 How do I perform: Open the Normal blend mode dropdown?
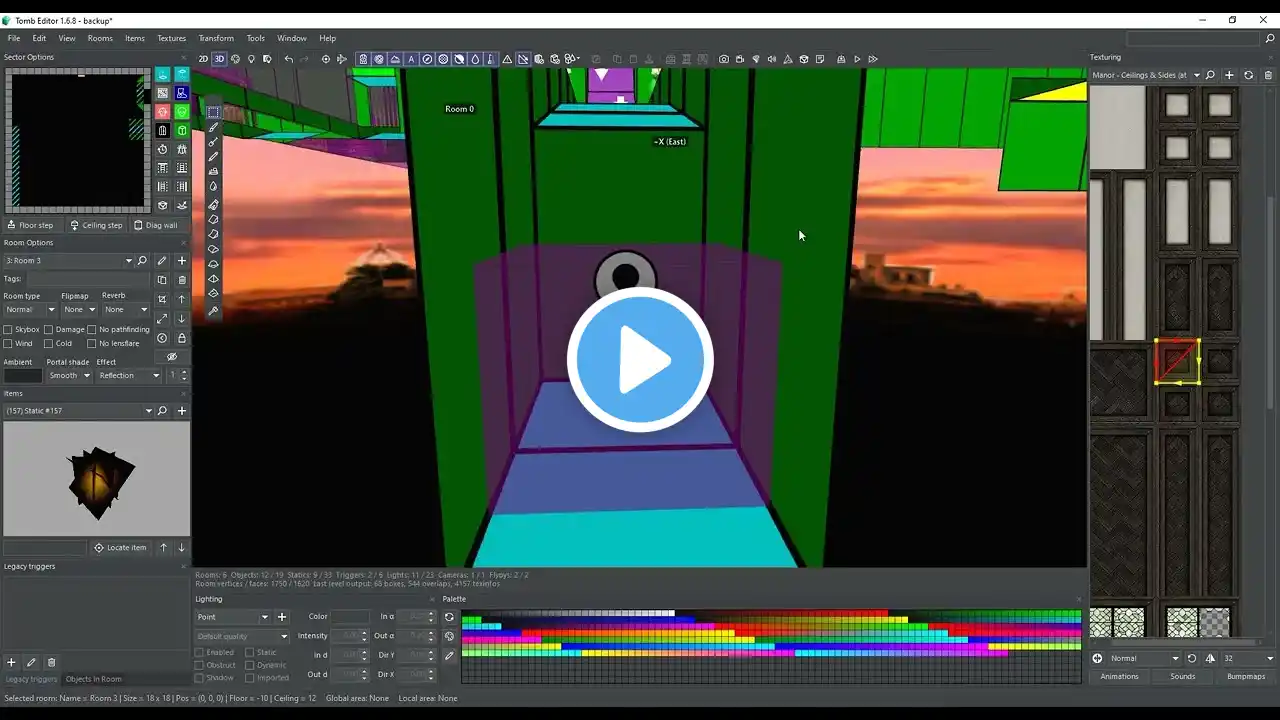[x=1144, y=658]
